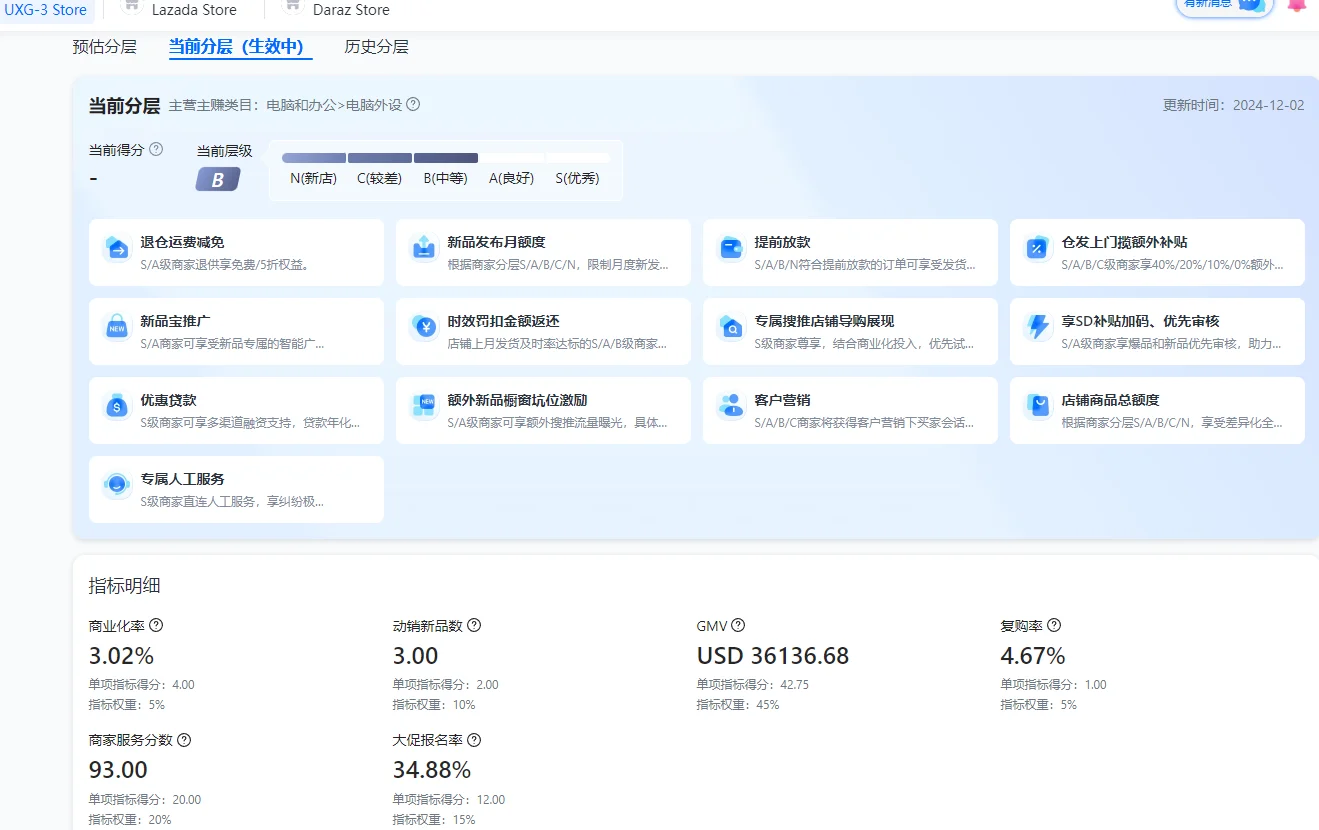Click the 指标明细 section heading
This screenshot has width=1319, height=830.
click(x=125, y=586)
